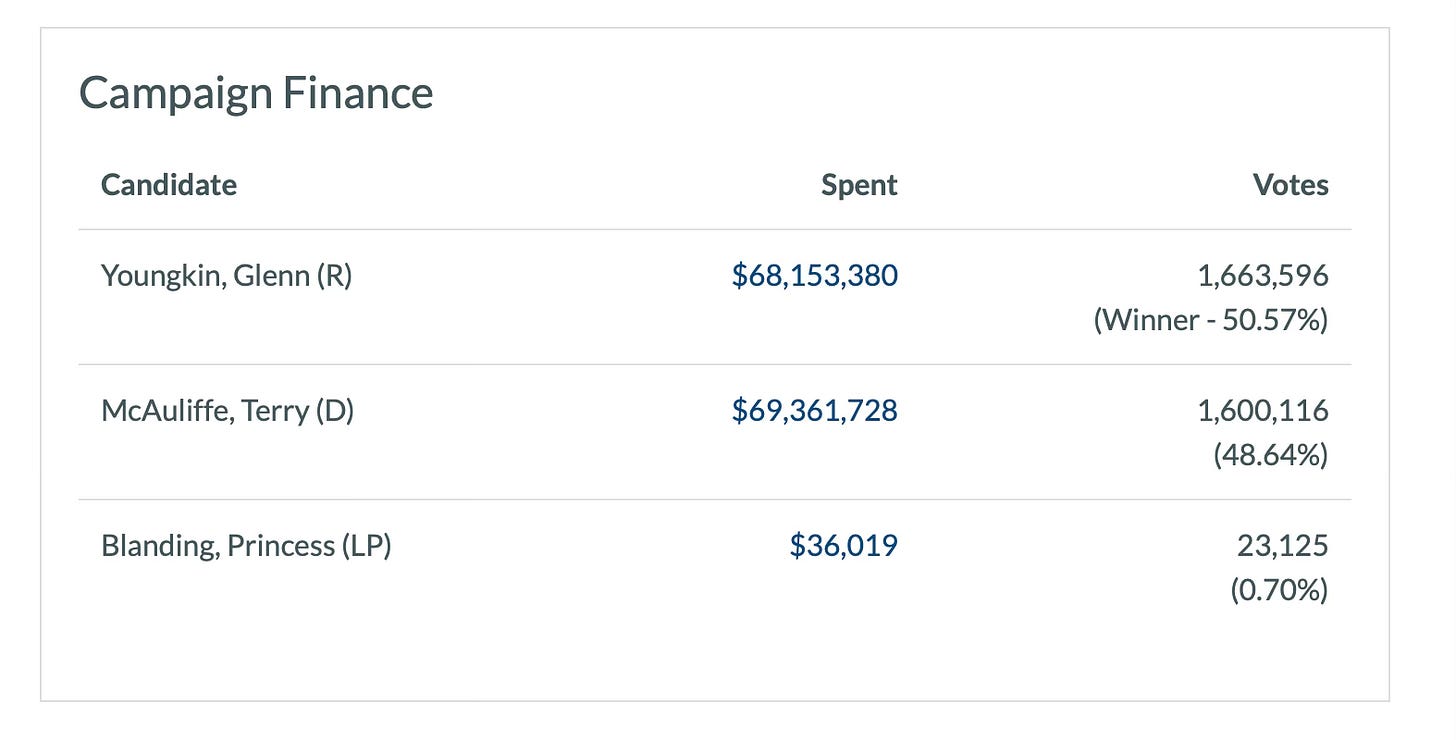Click the Spent column header
The height and width of the screenshot is (740, 1456).
pos(859,185)
